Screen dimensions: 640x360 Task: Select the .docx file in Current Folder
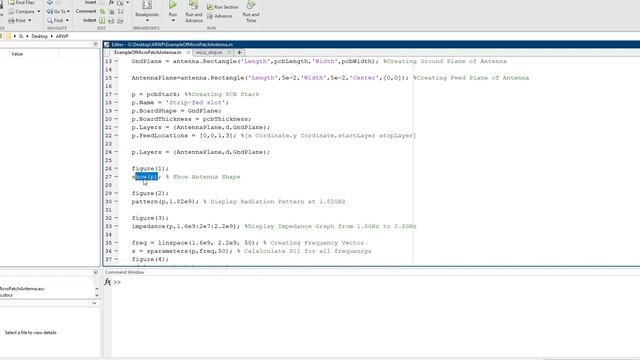click(x=7, y=295)
